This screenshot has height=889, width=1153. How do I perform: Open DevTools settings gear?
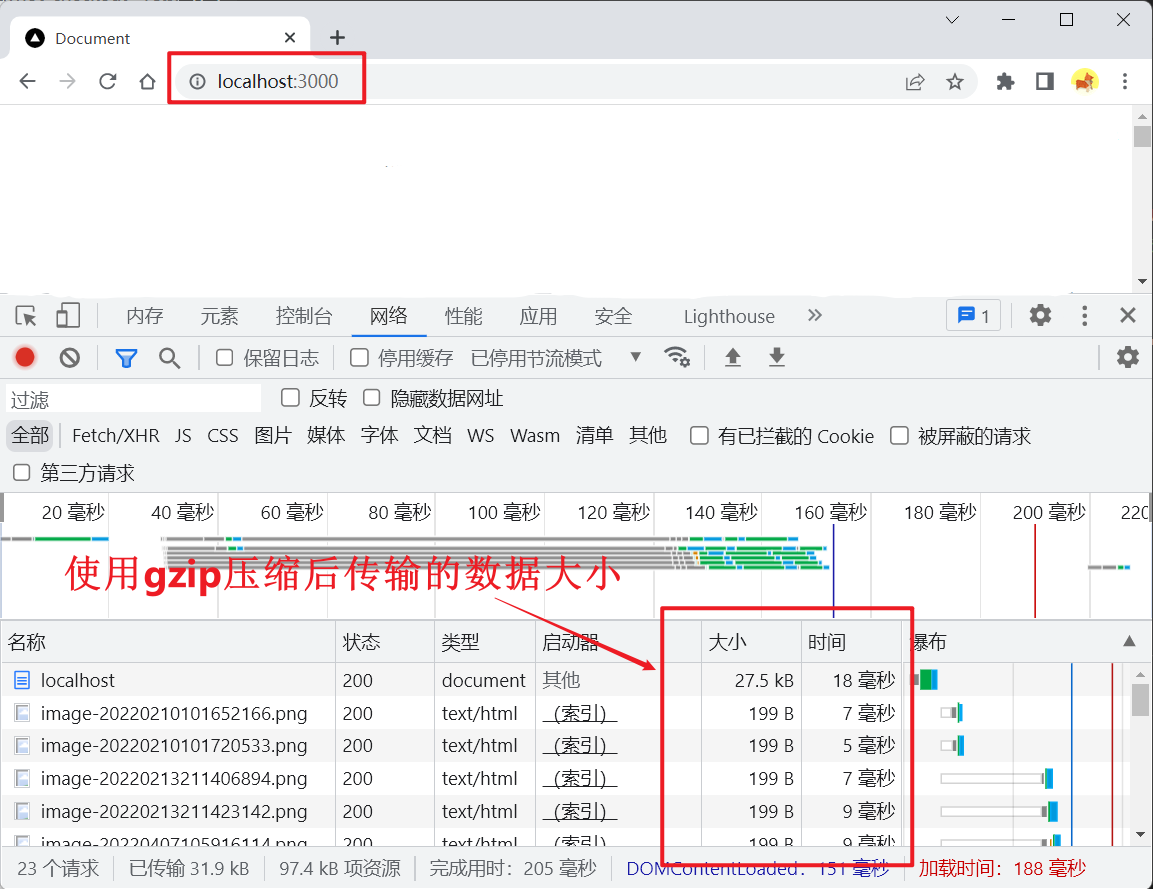tap(1040, 315)
